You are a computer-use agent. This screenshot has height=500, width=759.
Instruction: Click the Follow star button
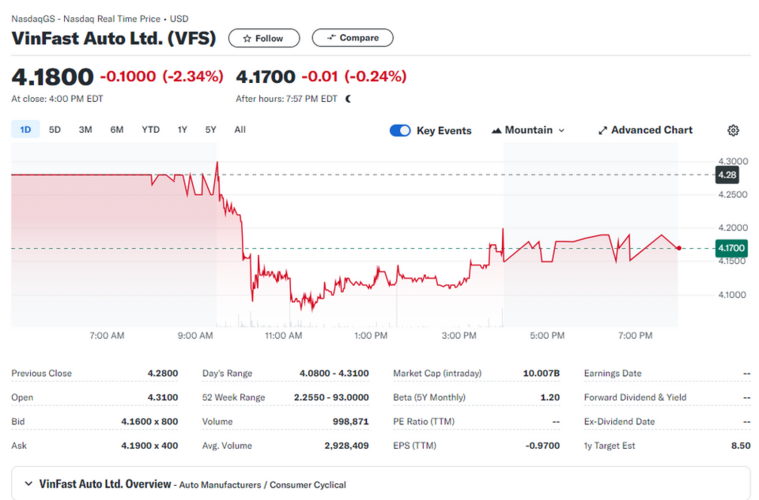pos(263,38)
